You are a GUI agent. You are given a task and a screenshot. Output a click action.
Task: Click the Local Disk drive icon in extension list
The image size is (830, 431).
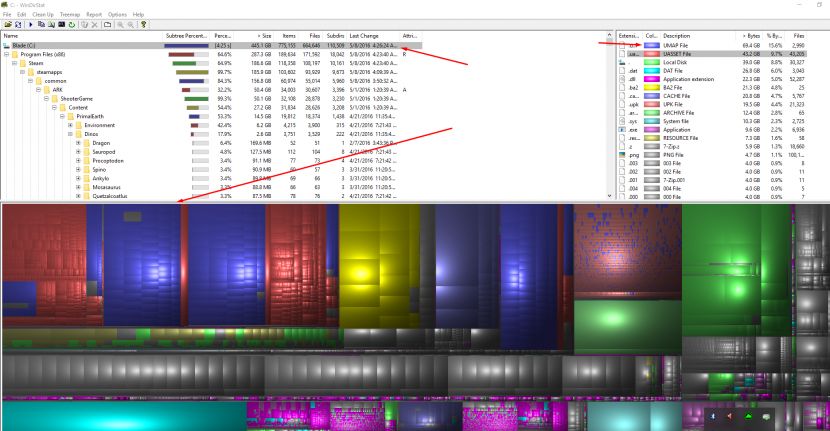(622, 62)
